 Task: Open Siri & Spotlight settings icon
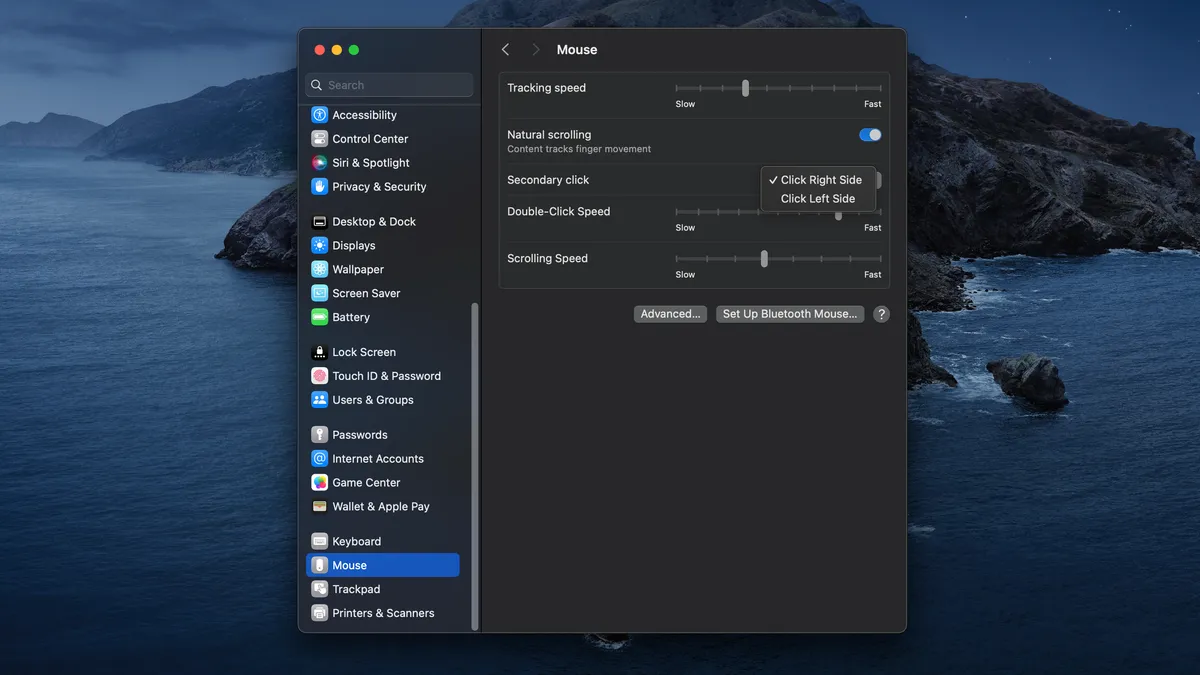pyautogui.click(x=319, y=163)
